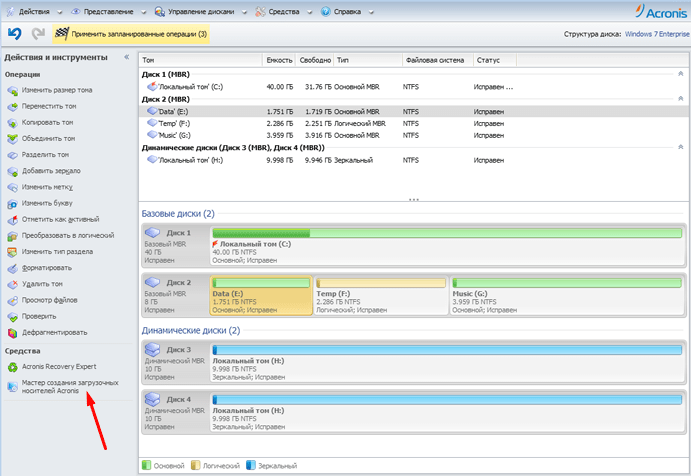Click the Music (G:) partition block in map
691x476 pixels.
click(568, 296)
